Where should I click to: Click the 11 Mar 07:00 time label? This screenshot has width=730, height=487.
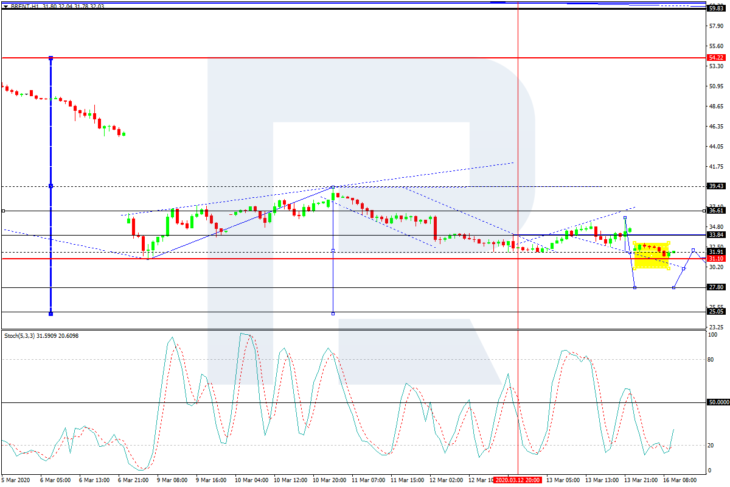coord(368,480)
